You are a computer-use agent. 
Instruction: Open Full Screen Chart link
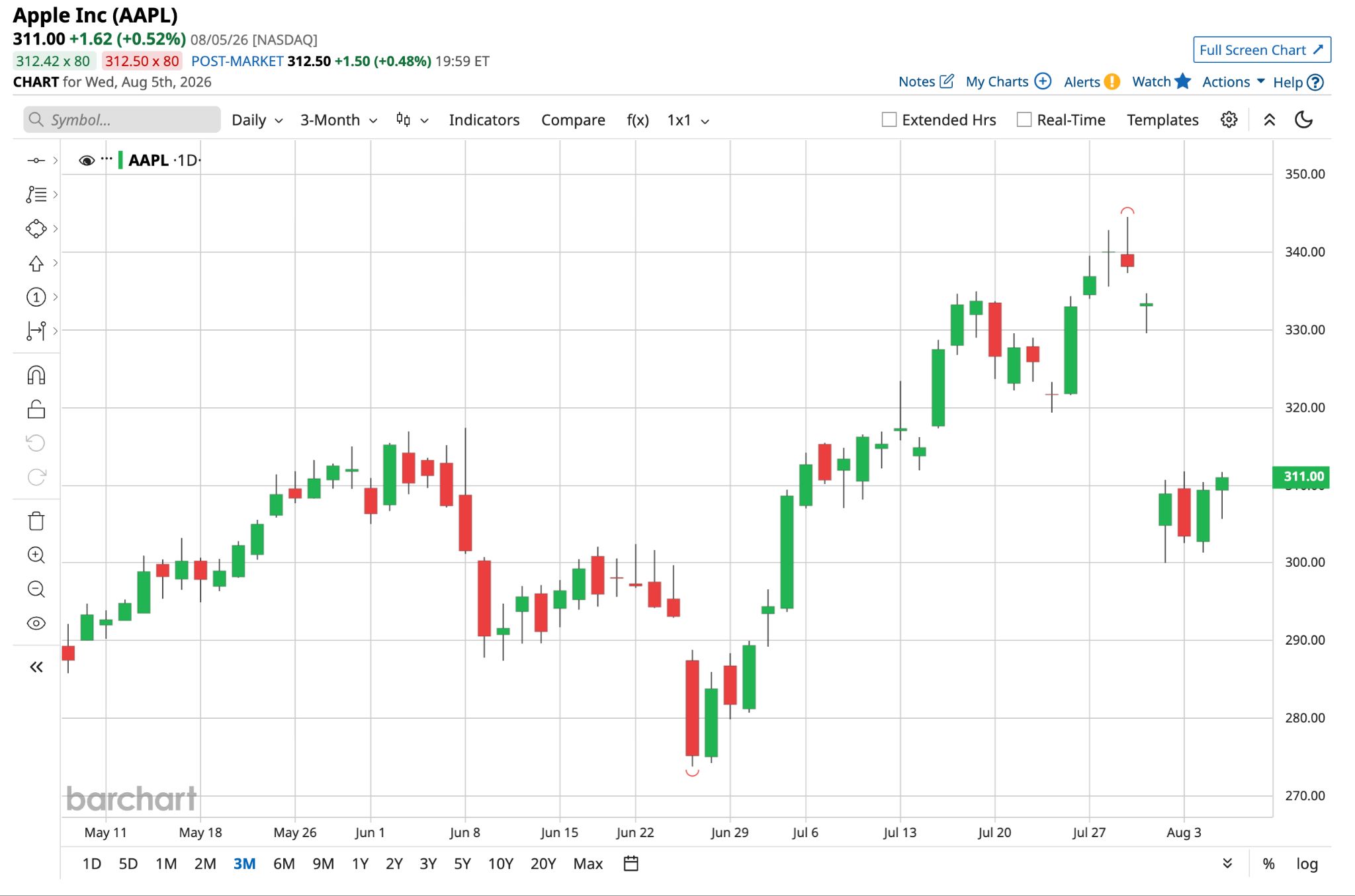pos(1262,50)
